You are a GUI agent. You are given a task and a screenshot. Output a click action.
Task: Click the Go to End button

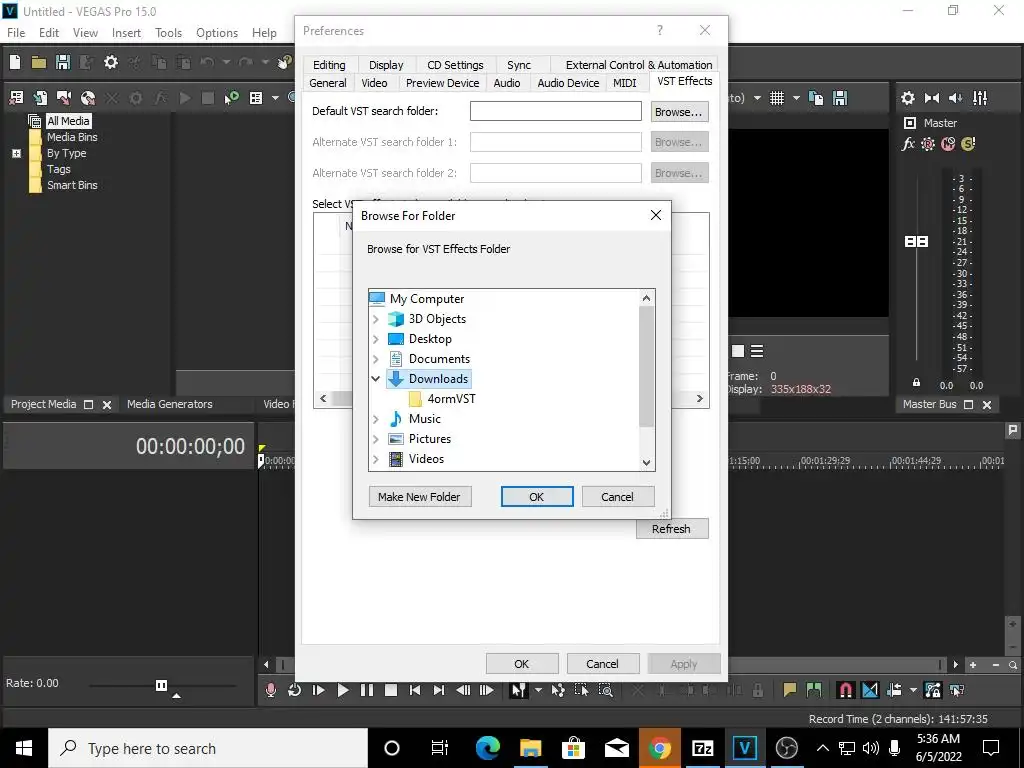coord(439,690)
